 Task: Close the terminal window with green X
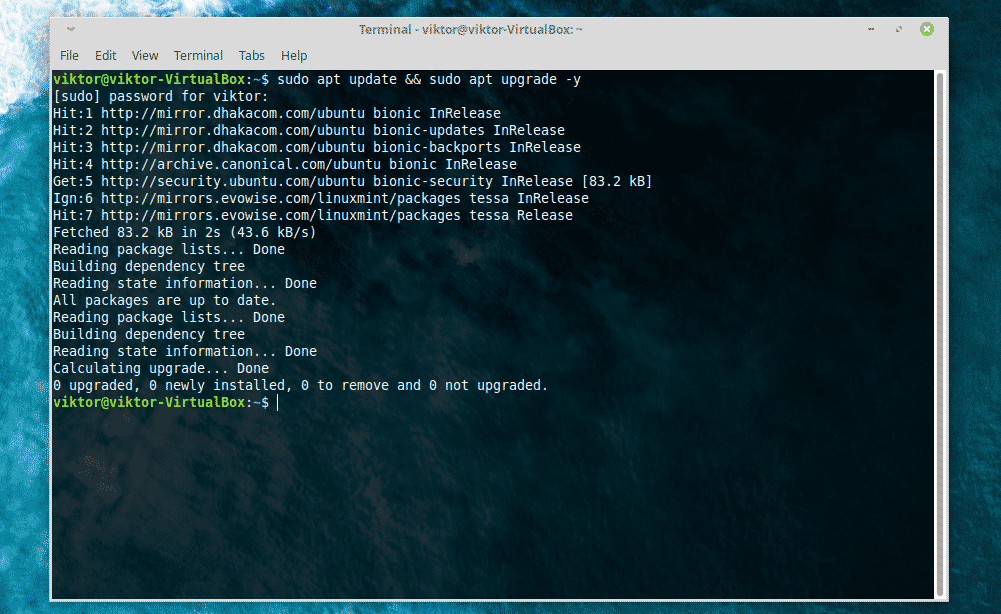click(x=927, y=29)
